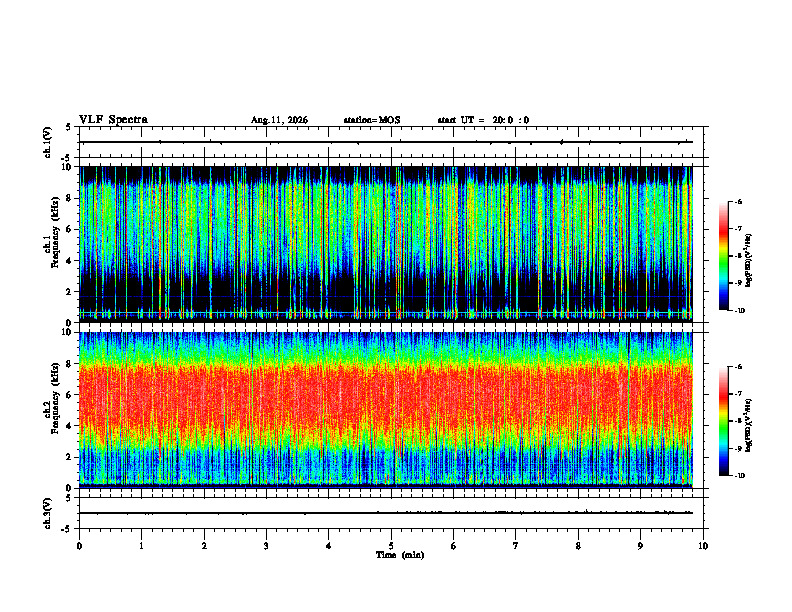Click the time-axis tick label "4"
792x612 pixels.
[329, 546]
